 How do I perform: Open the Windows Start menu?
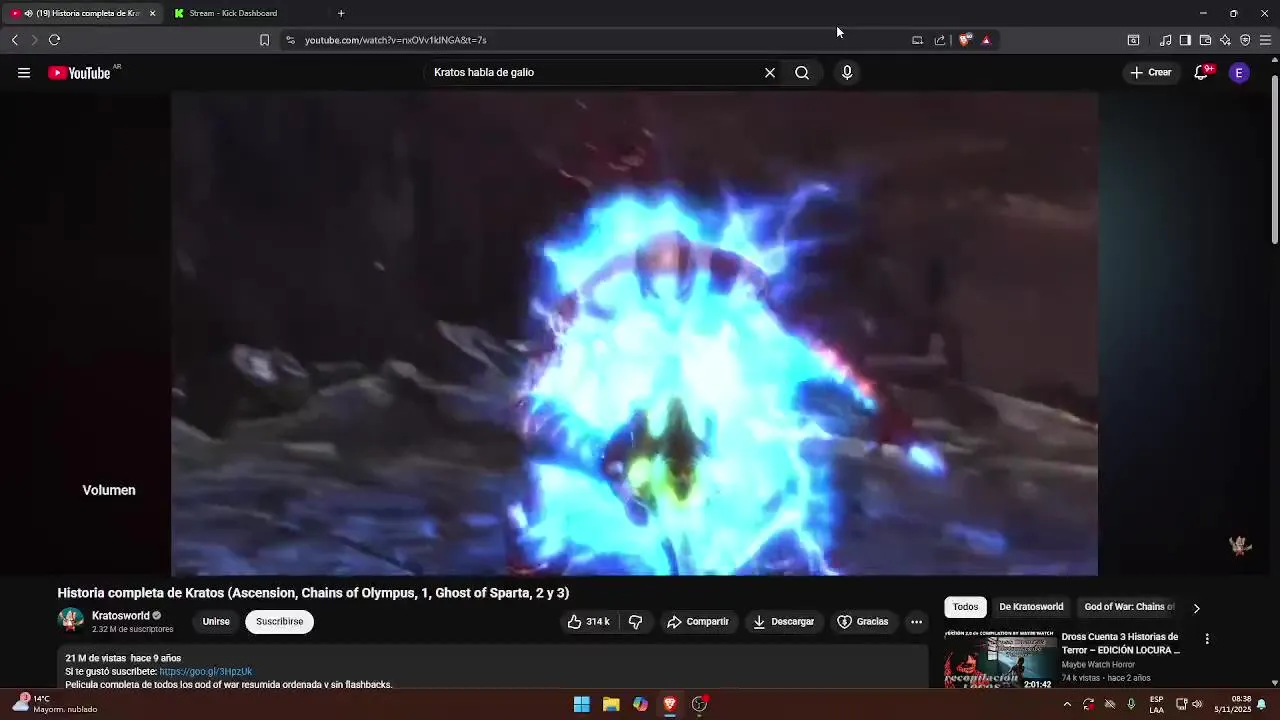581,704
